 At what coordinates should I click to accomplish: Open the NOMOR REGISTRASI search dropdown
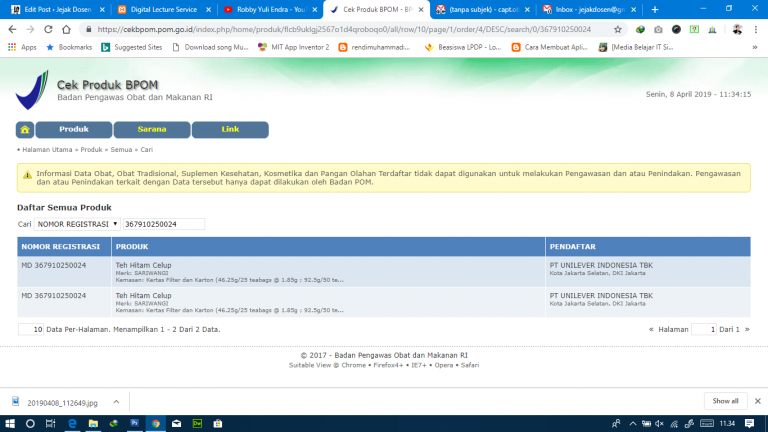tap(77, 224)
